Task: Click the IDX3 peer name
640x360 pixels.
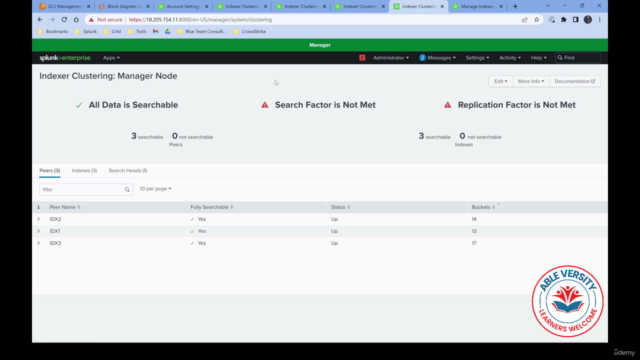Action: 56,243
